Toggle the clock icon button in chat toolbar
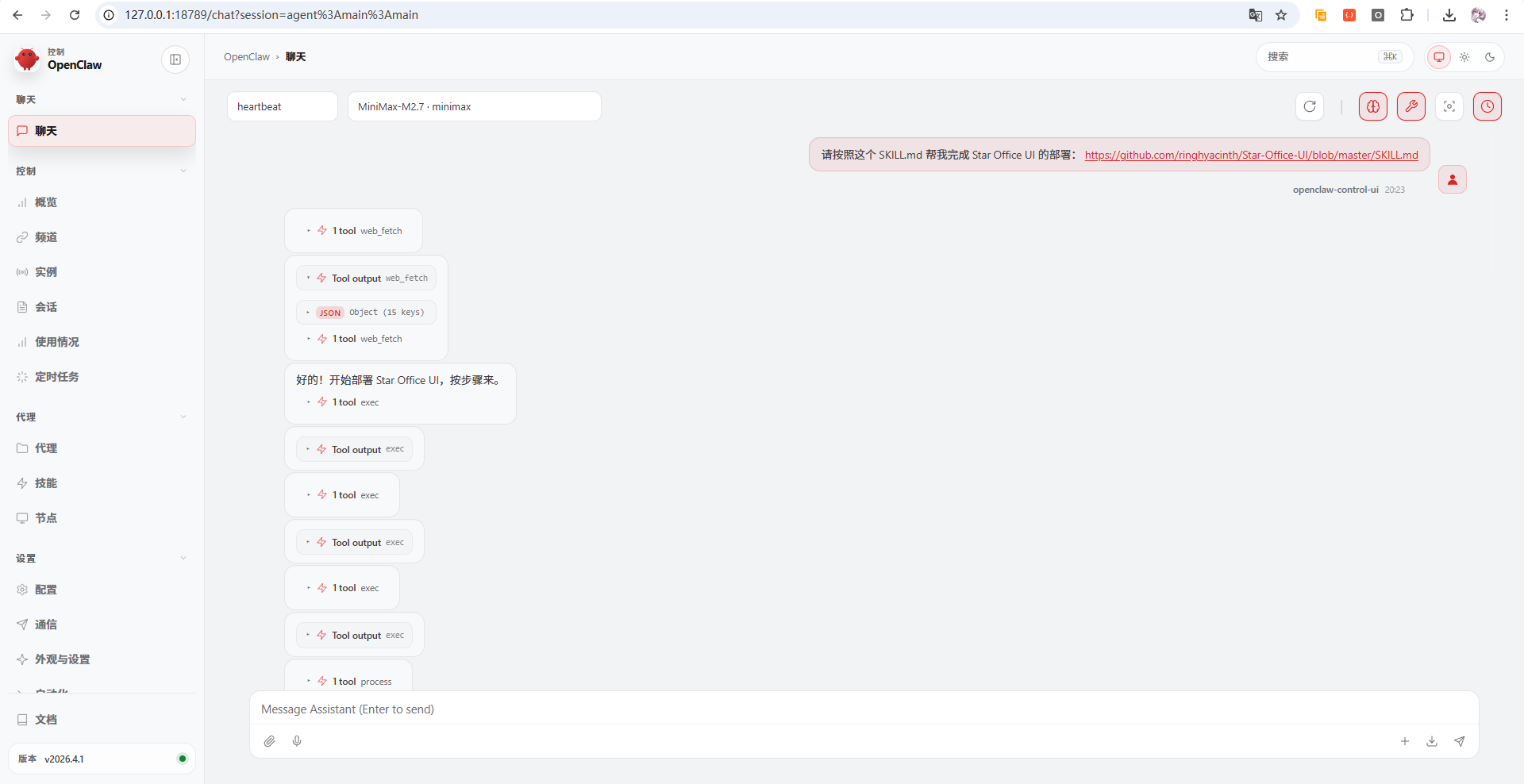 click(1487, 106)
